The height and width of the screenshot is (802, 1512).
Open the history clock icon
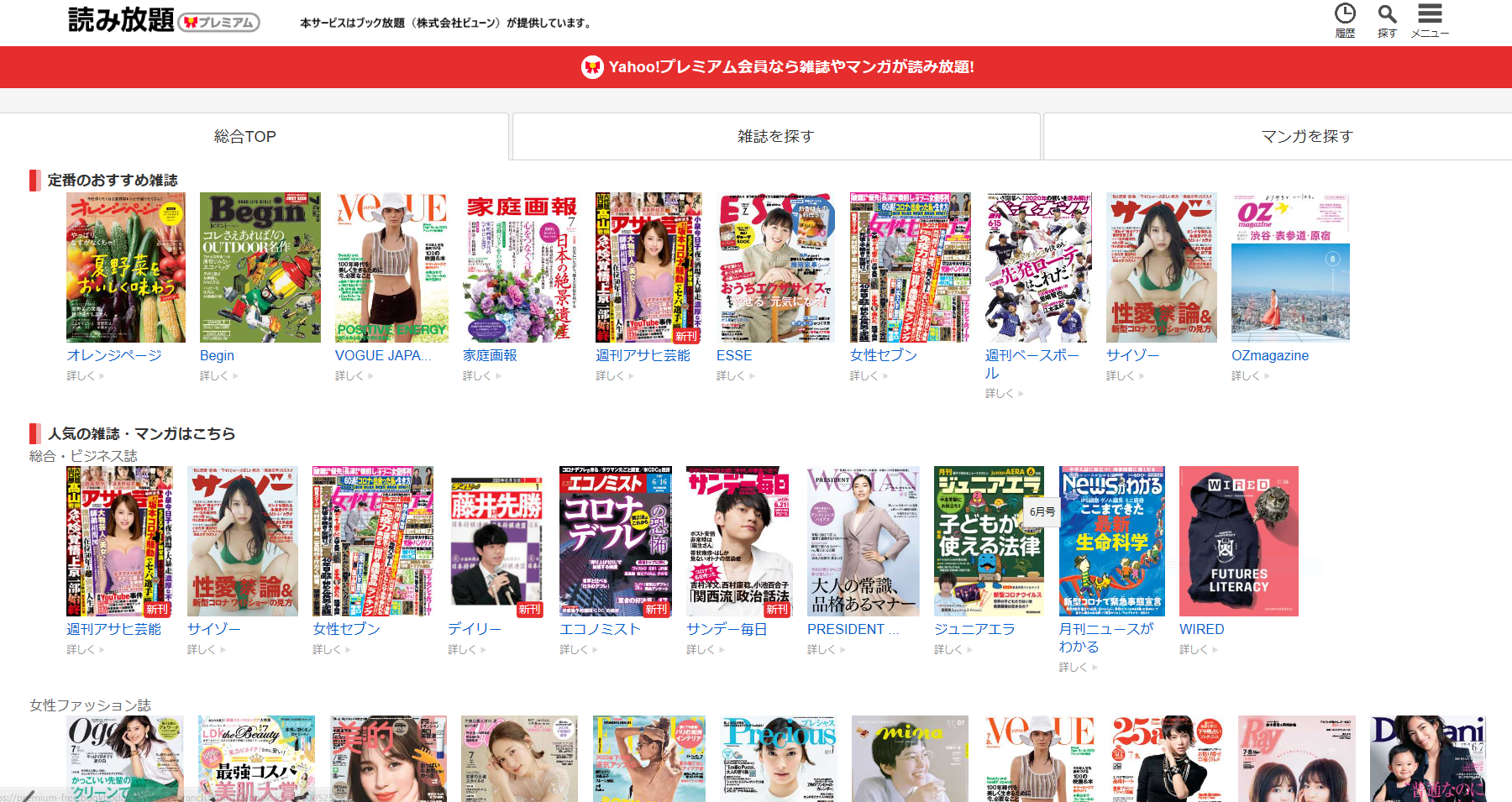coord(1345,15)
